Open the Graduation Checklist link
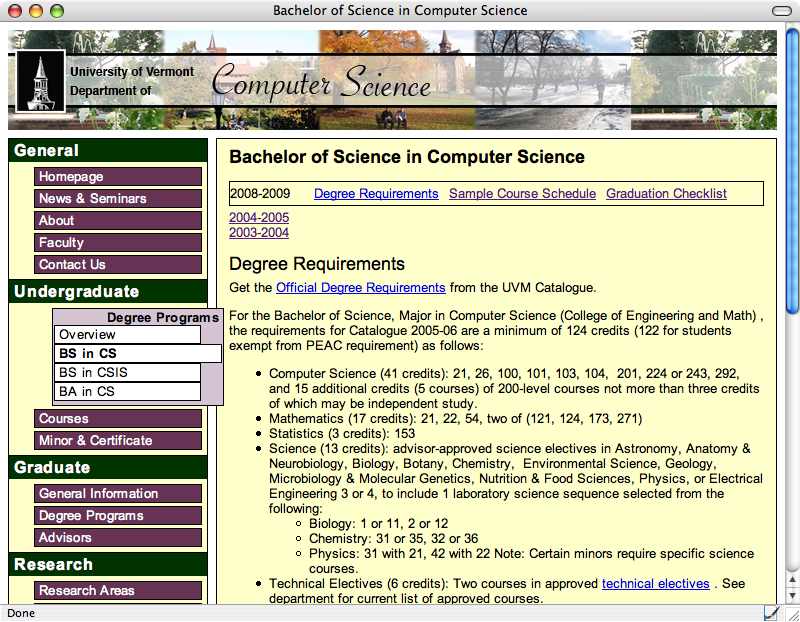This screenshot has width=800, height=622. [666, 194]
